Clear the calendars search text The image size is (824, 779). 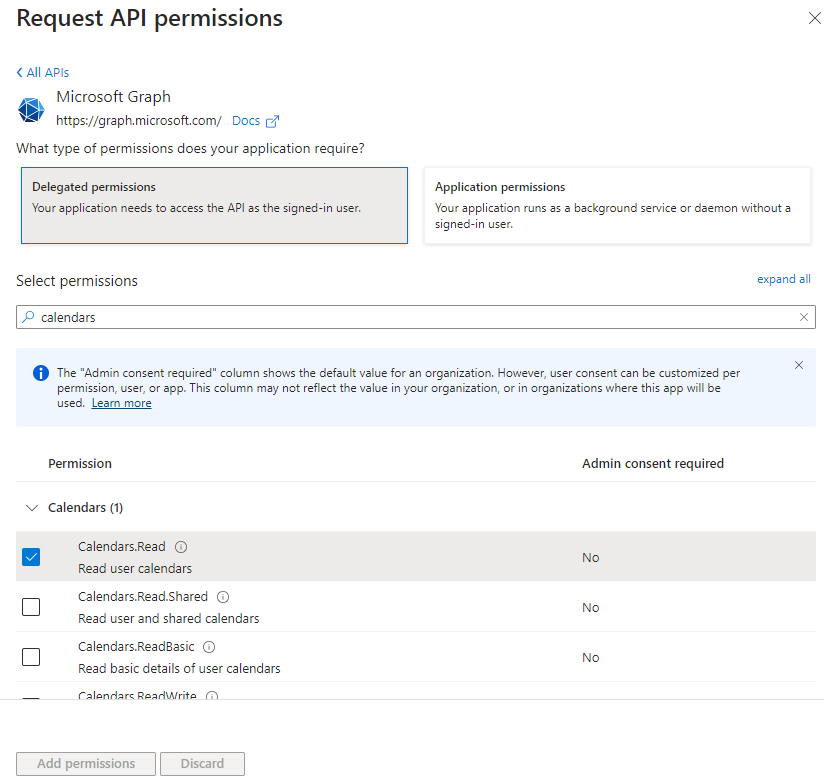click(x=804, y=317)
